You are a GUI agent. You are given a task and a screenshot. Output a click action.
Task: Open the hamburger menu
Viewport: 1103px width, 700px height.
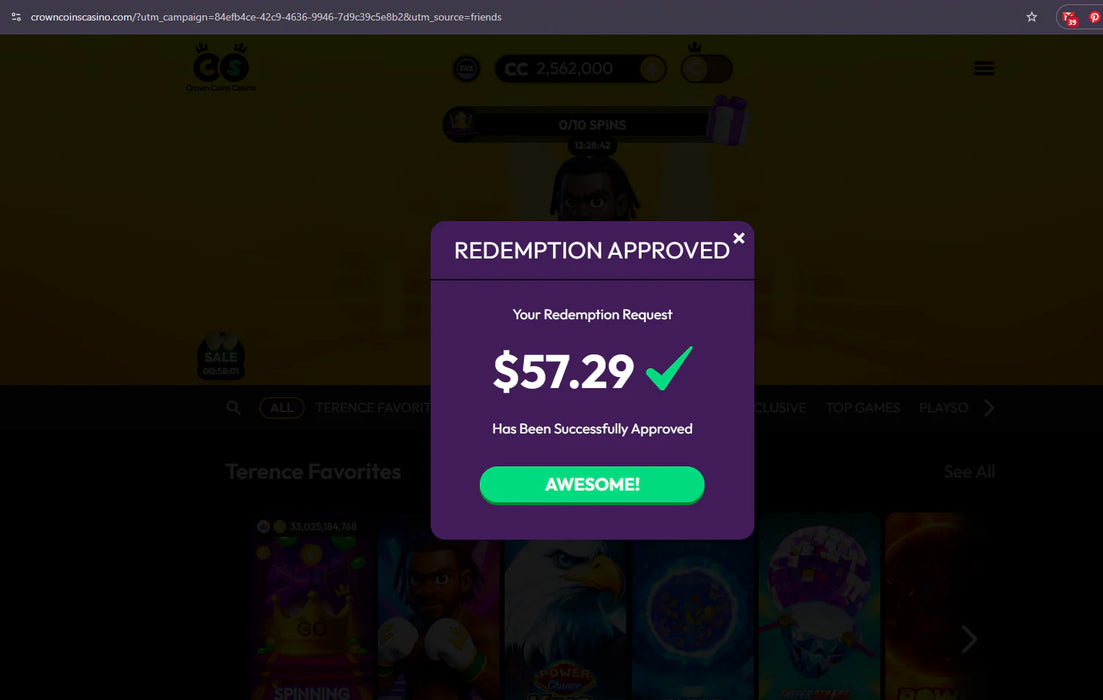coord(983,68)
